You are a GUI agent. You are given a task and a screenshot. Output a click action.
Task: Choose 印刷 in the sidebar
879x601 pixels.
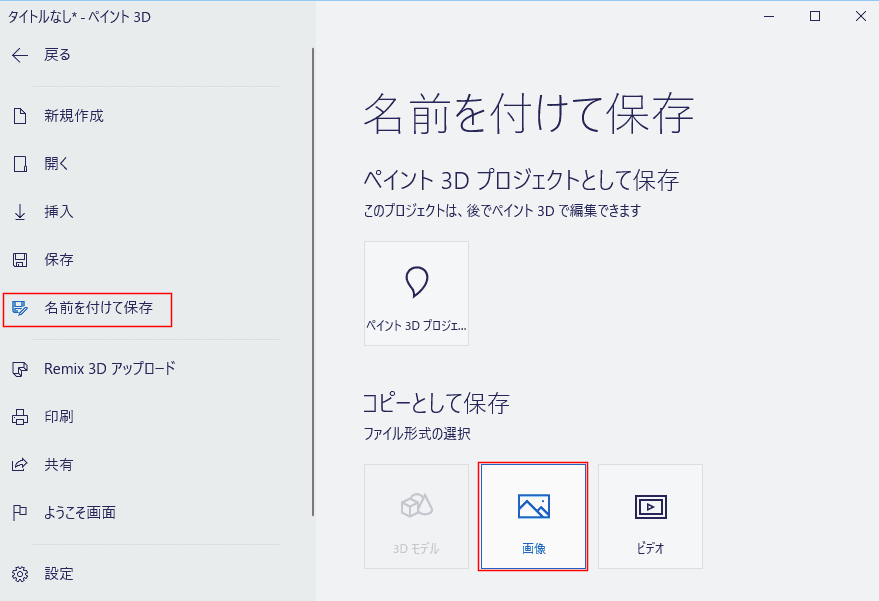(x=59, y=417)
